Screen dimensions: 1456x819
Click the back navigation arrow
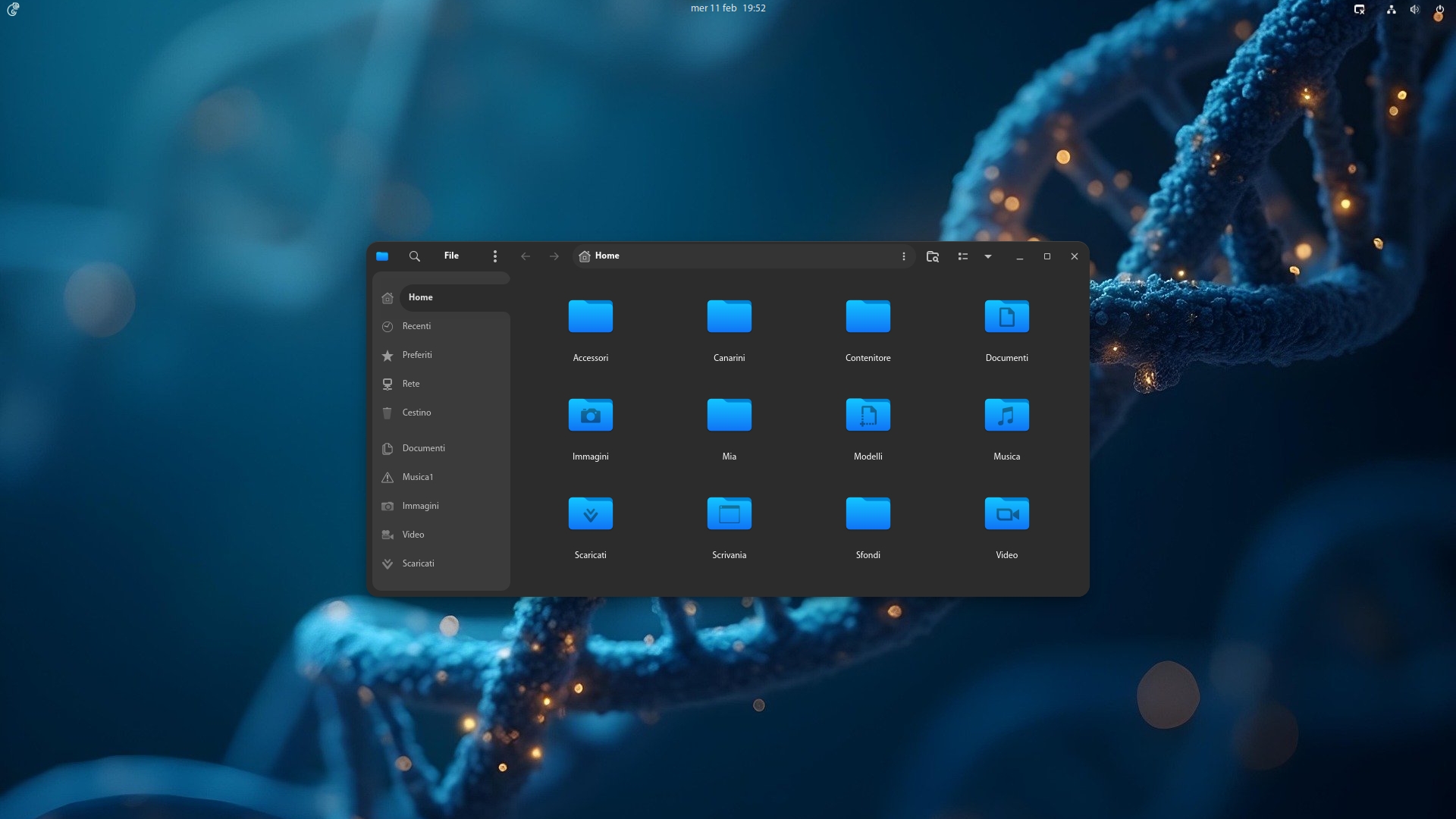coord(526,256)
